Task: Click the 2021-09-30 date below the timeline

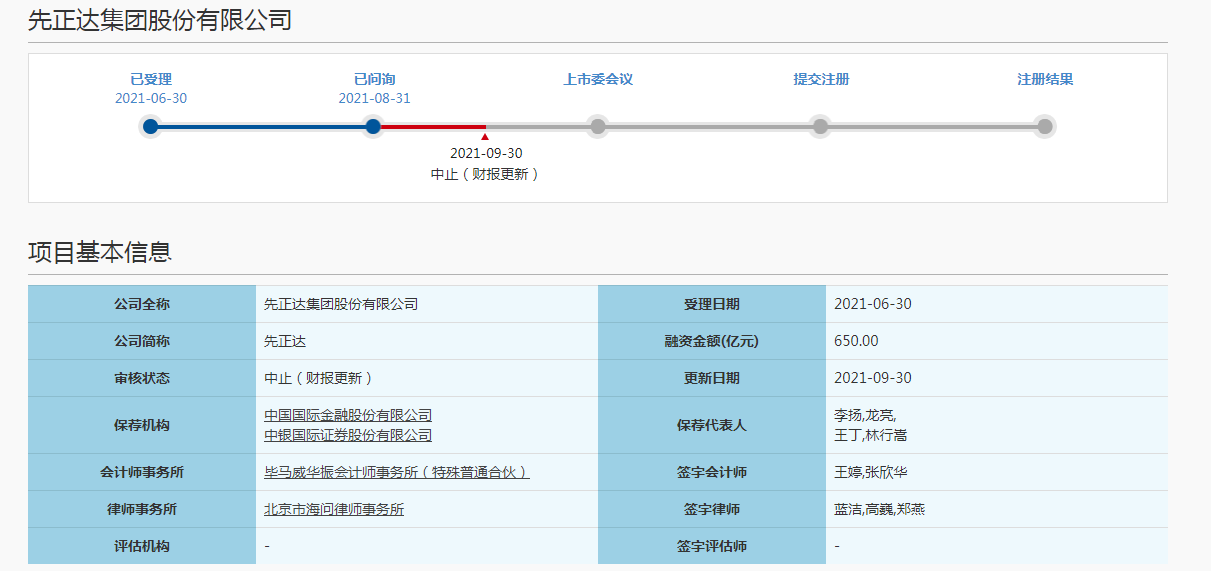Action: [486, 153]
